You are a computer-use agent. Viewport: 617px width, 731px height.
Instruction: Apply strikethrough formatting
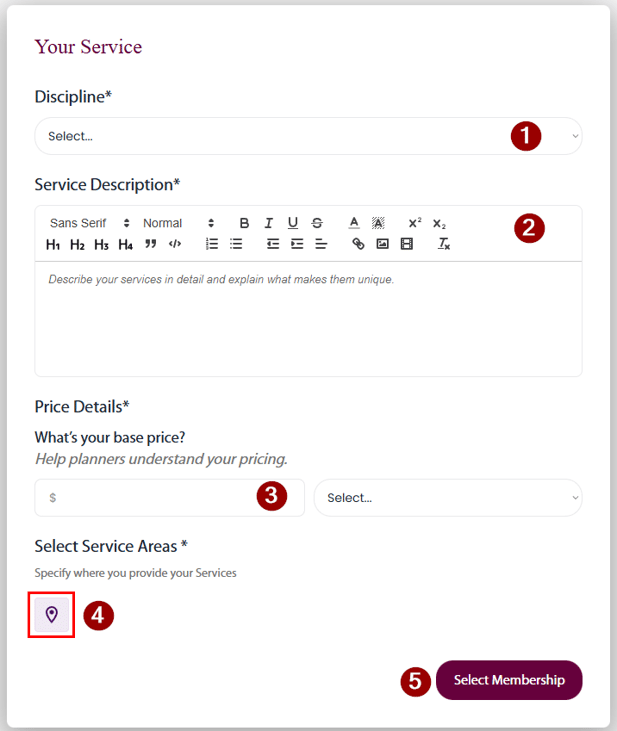coord(317,223)
